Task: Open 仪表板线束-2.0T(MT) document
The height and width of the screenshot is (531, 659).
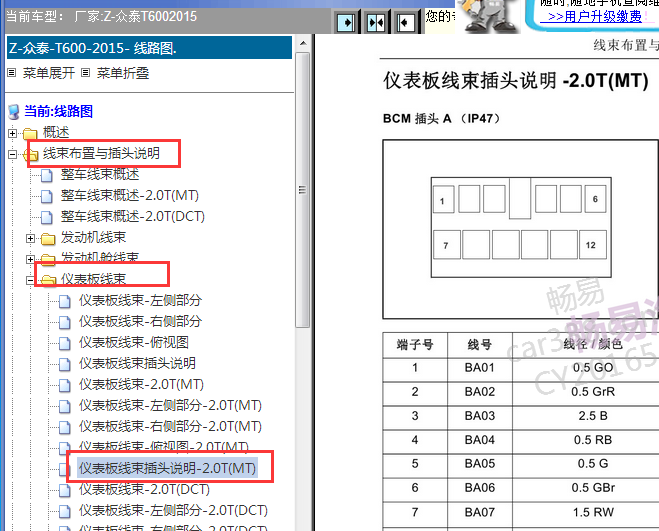Action: pyautogui.click(x=141, y=384)
